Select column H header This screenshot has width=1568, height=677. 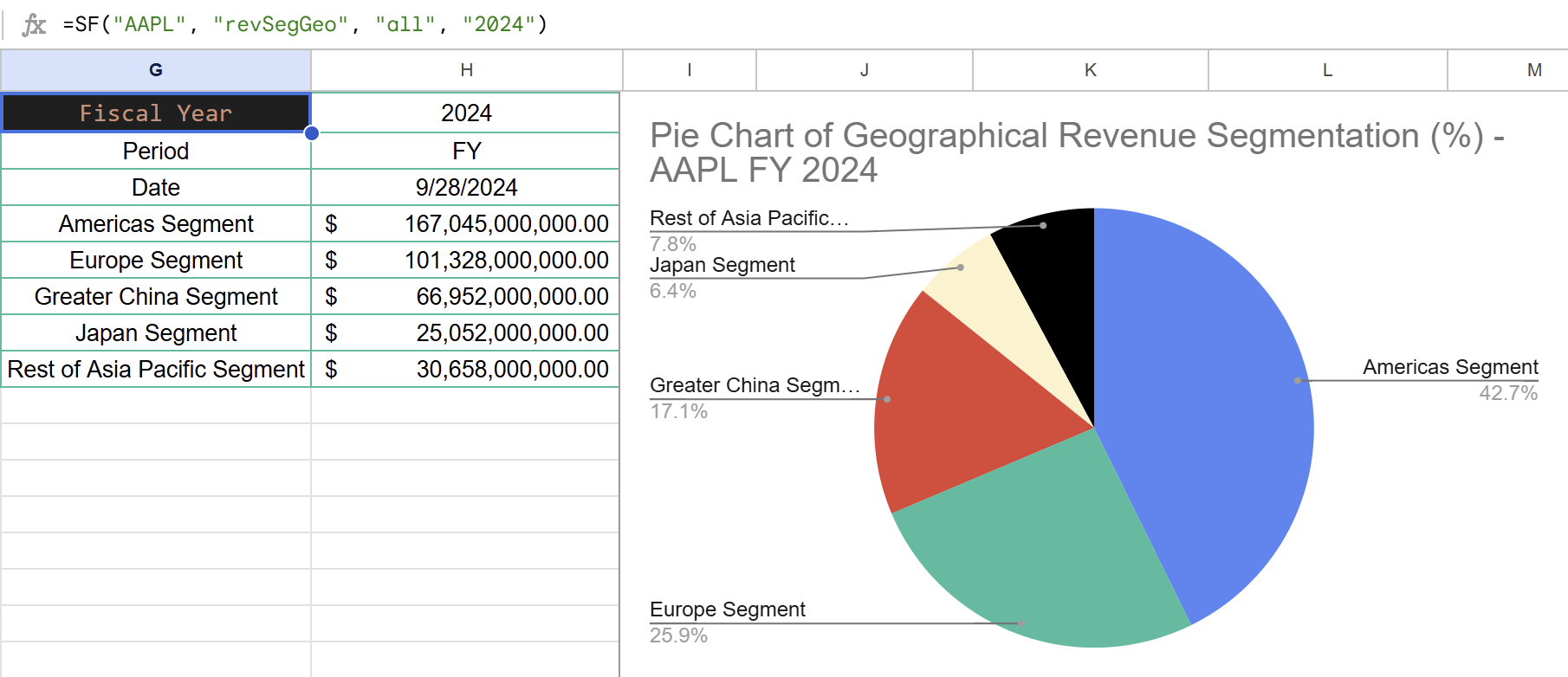[x=466, y=70]
